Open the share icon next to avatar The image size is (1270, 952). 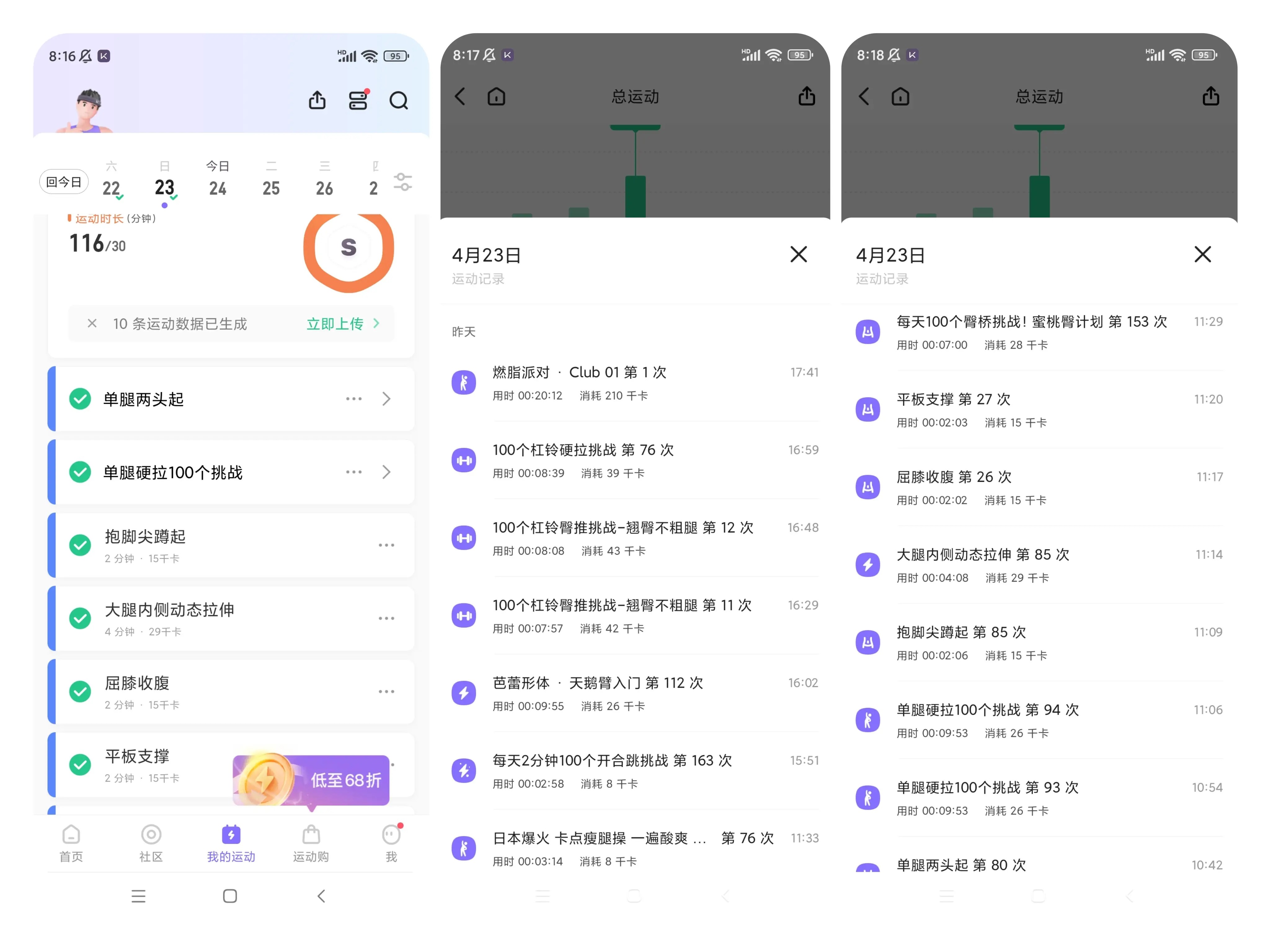pyautogui.click(x=317, y=100)
